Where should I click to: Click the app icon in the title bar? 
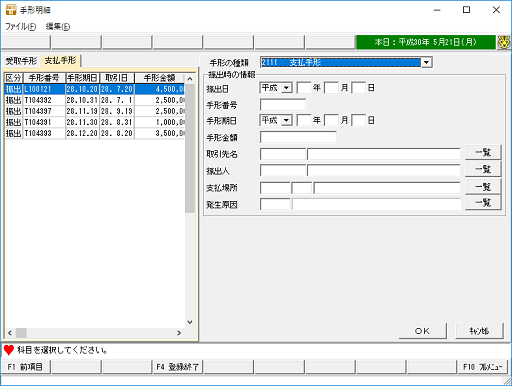point(11,10)
